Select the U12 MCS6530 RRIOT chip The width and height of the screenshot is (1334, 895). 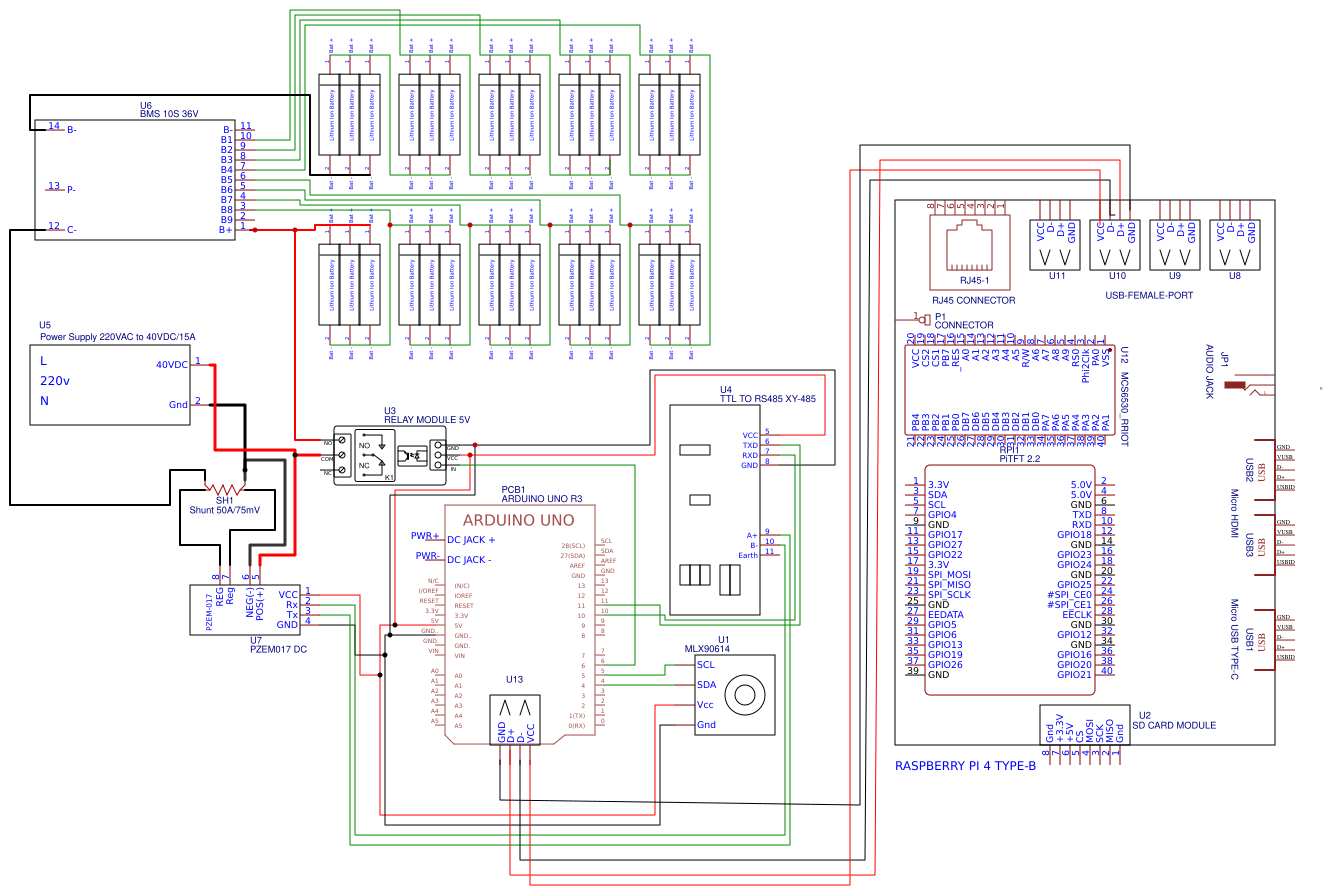pos(1008,389)
